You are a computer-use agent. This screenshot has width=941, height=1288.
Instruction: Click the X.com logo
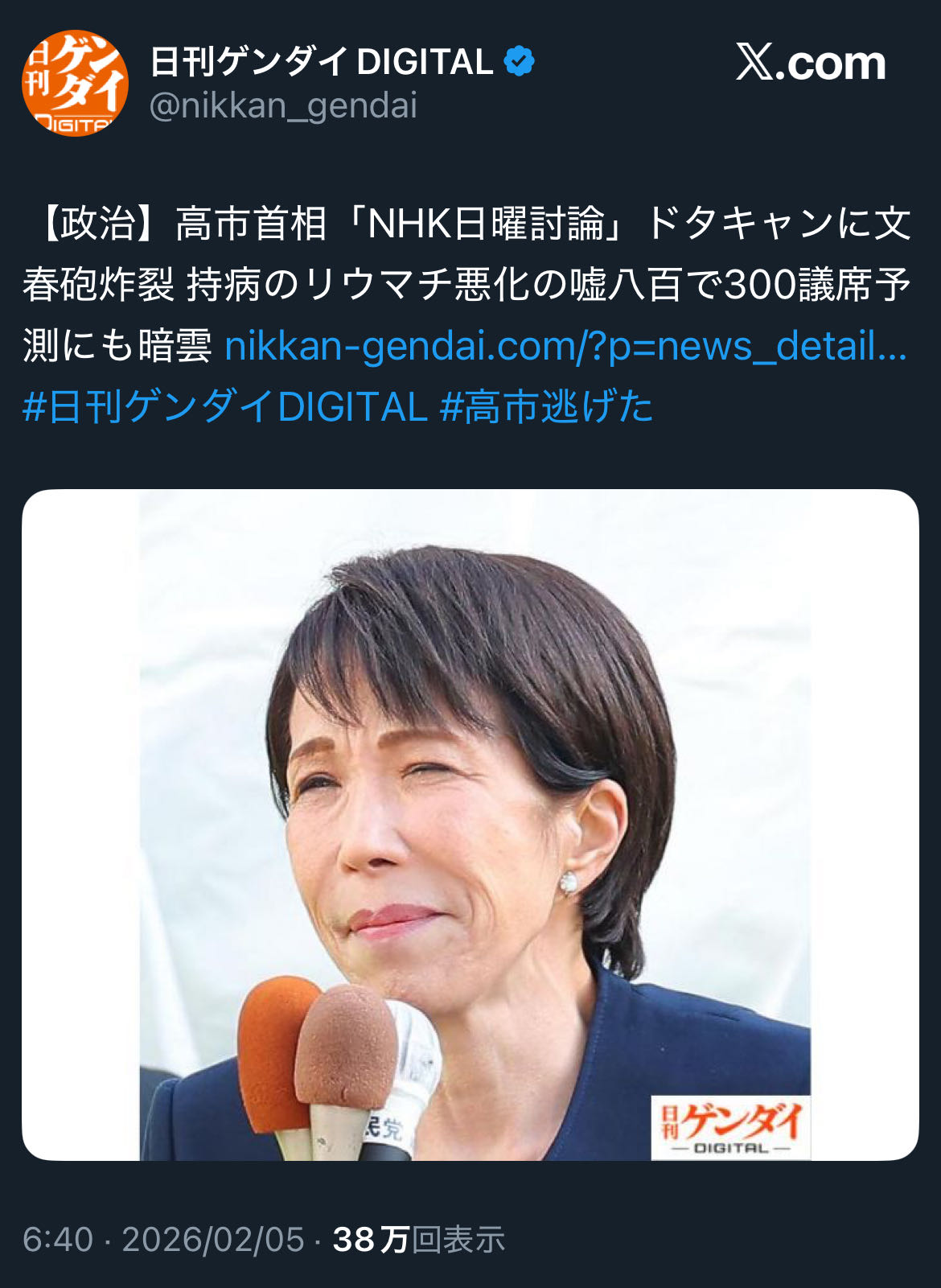[811, 63]
